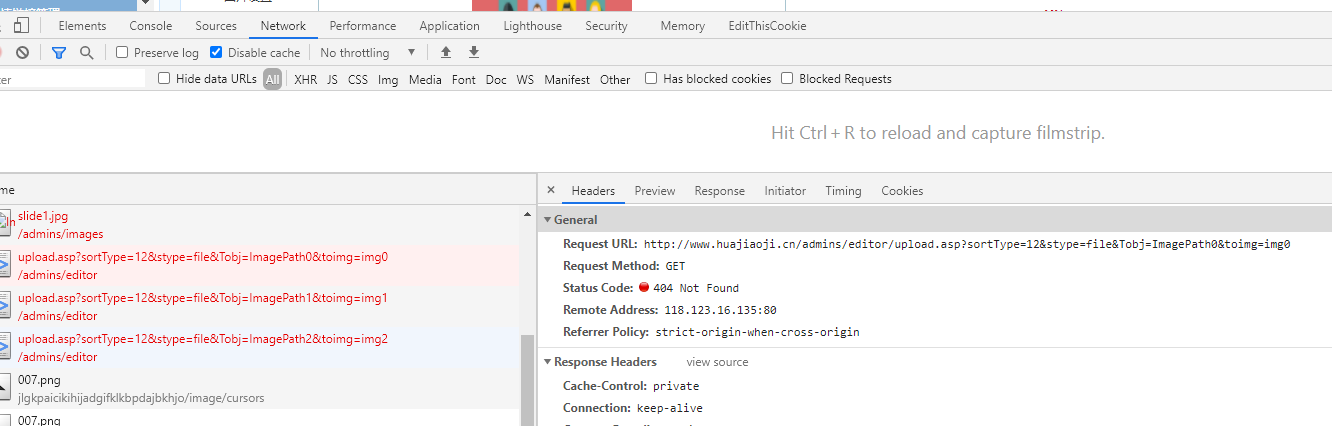
Task: Select the upload.asp ImagePath1 request row
Action: [x=202, y=307]
